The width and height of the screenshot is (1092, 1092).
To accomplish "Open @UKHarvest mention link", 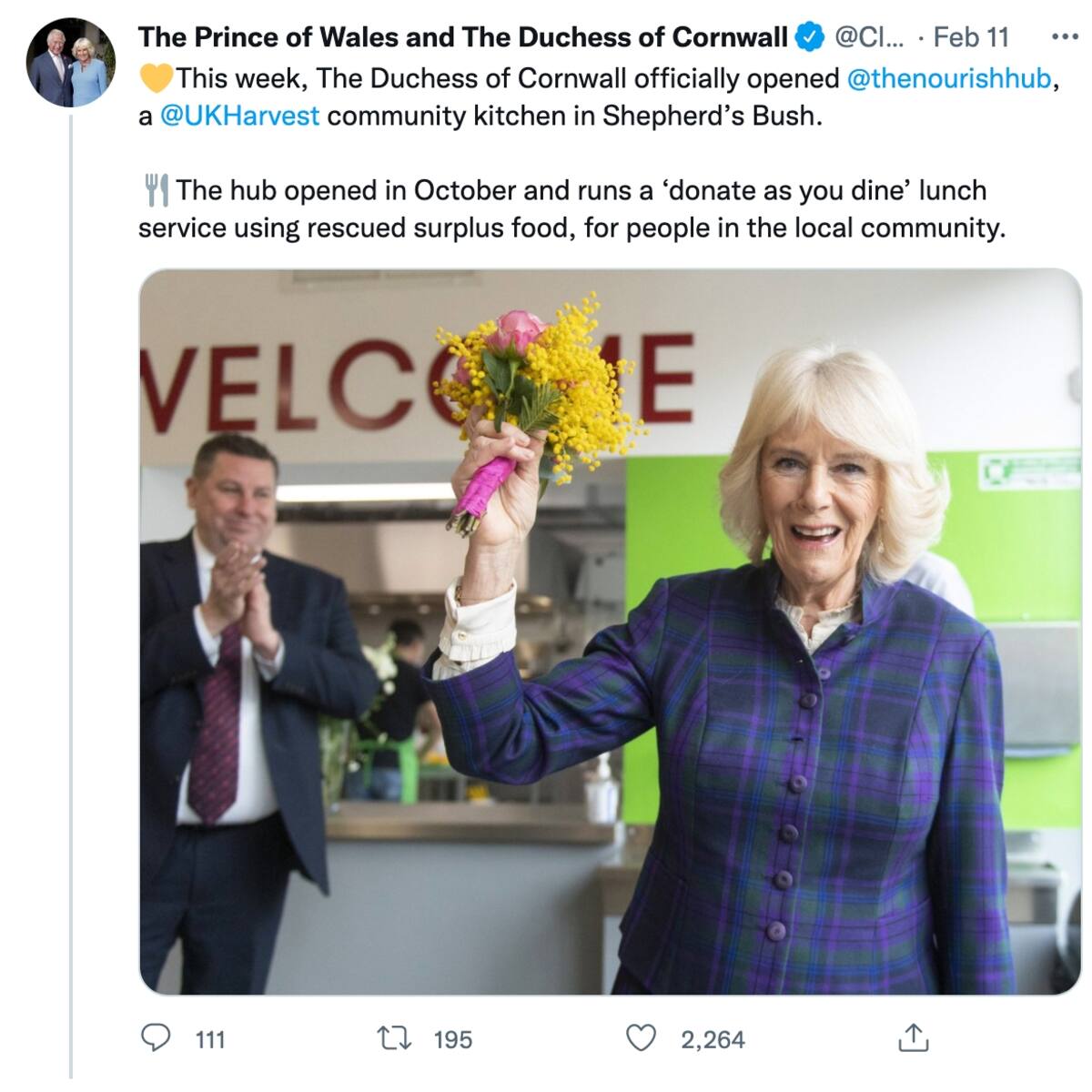I will (x=239, y=116).
